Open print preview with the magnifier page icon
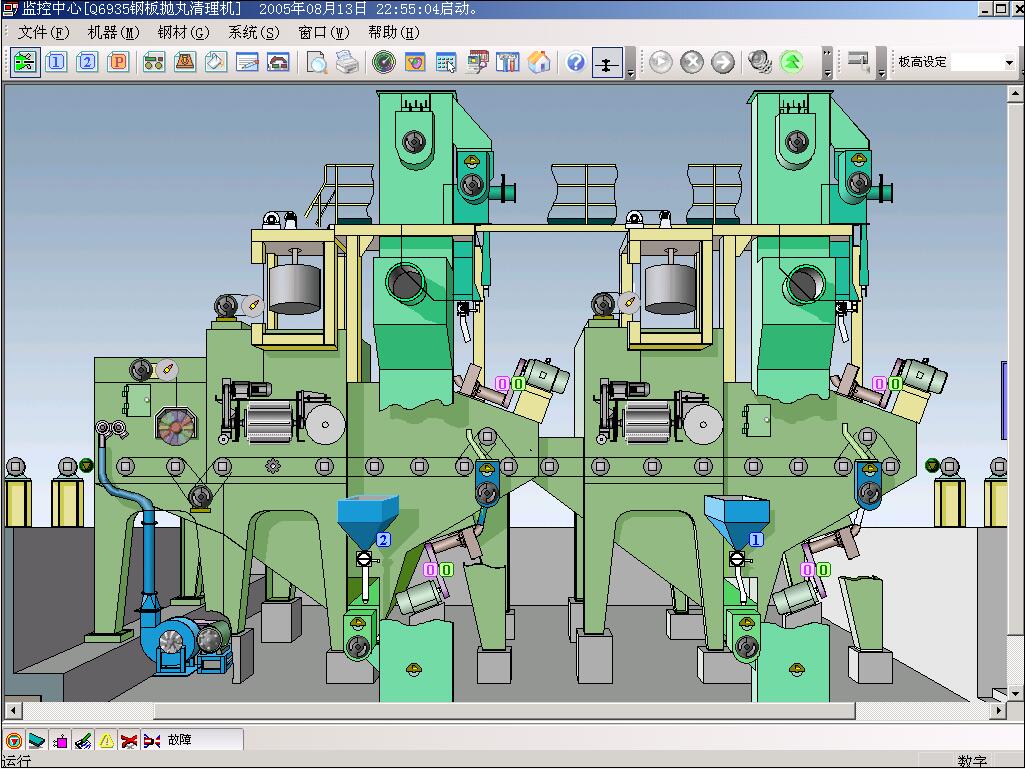 [x=316, y=63]
